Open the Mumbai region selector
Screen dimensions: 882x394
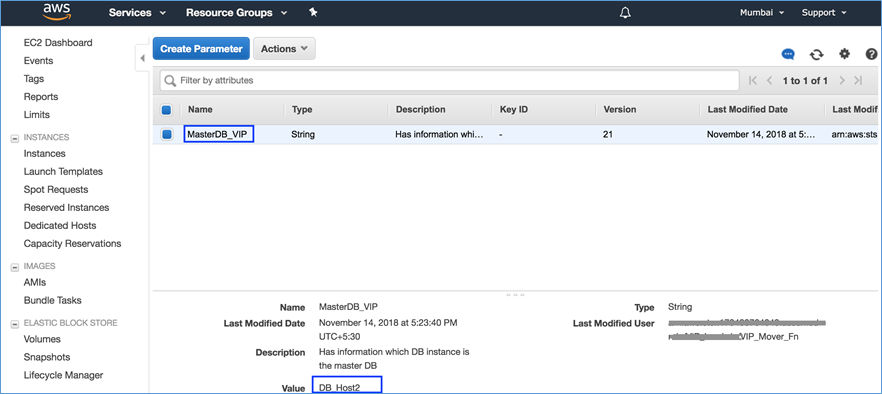tap(762, 12)
